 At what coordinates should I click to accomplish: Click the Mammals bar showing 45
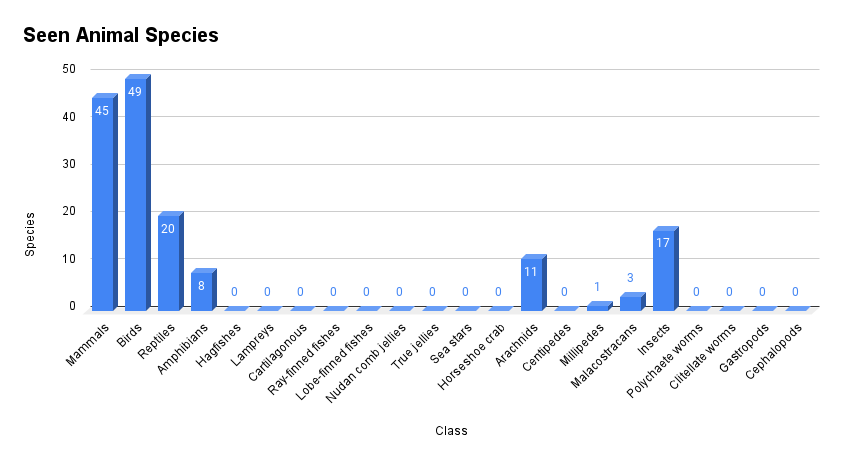tap(102, 200)
